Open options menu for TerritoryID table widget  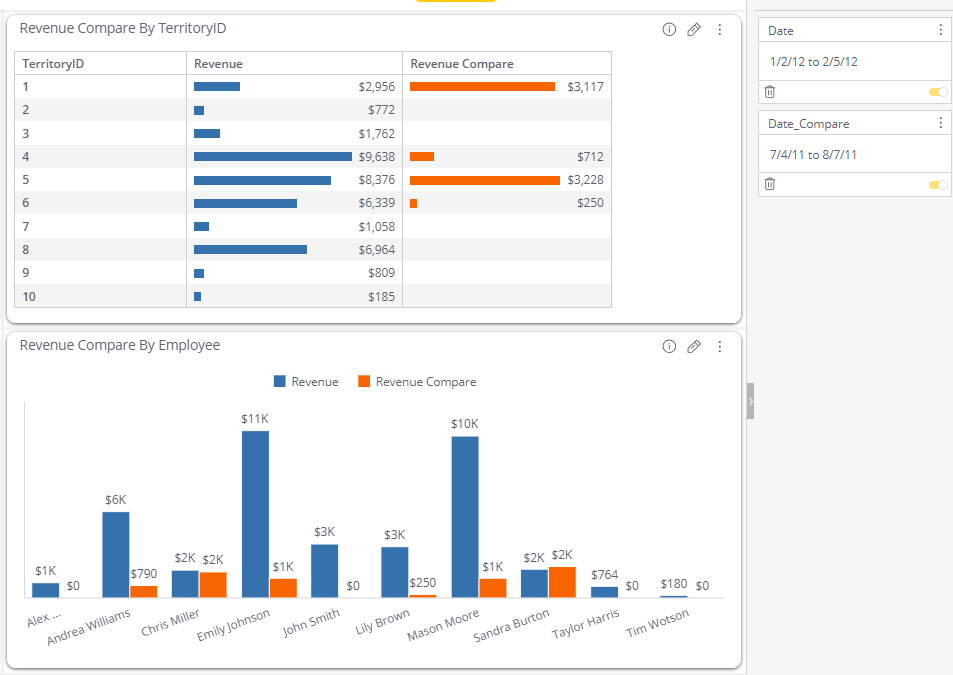tap(720, 30)
